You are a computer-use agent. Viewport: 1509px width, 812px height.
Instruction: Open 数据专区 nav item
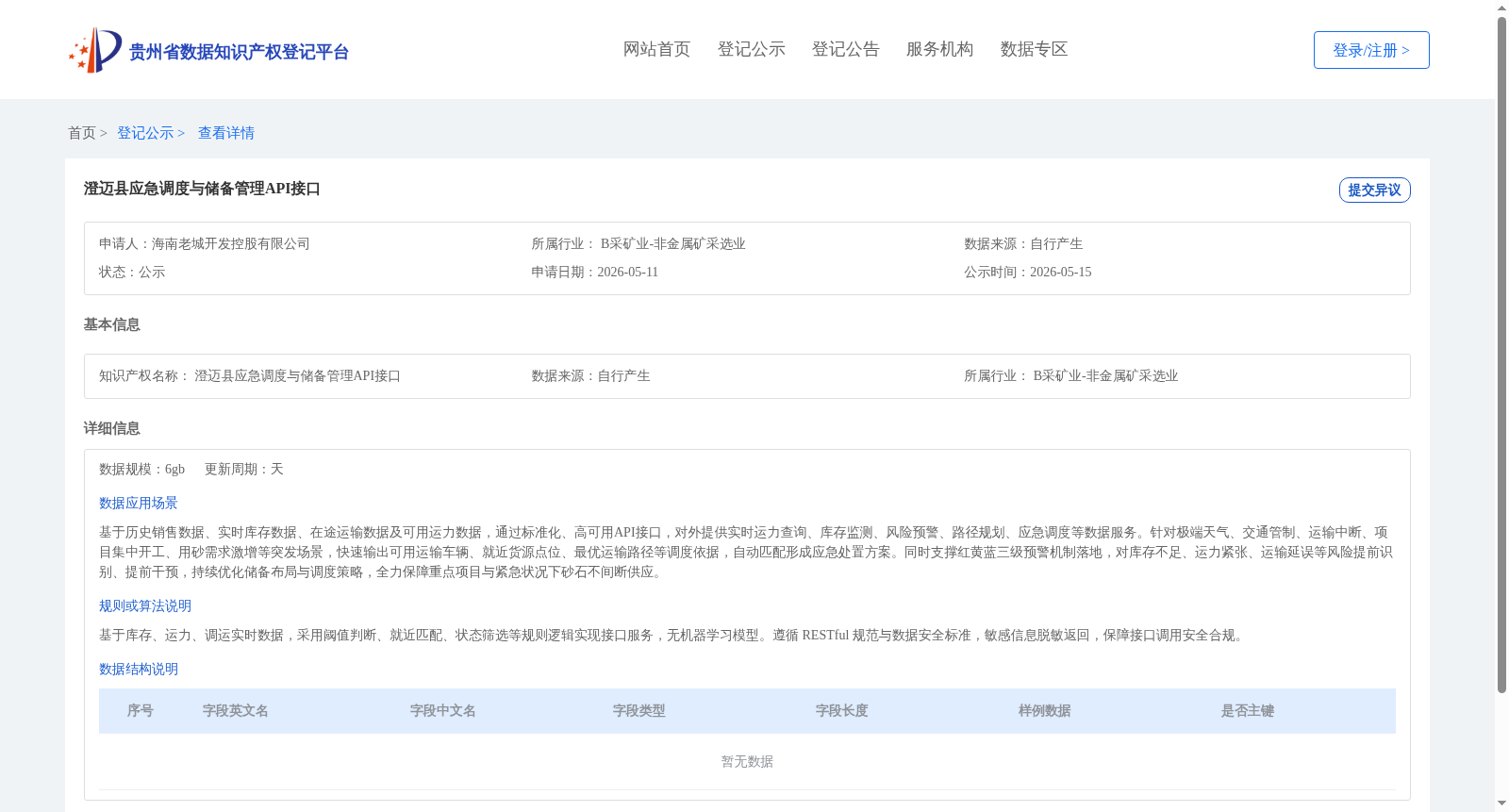click(1034, 49)
